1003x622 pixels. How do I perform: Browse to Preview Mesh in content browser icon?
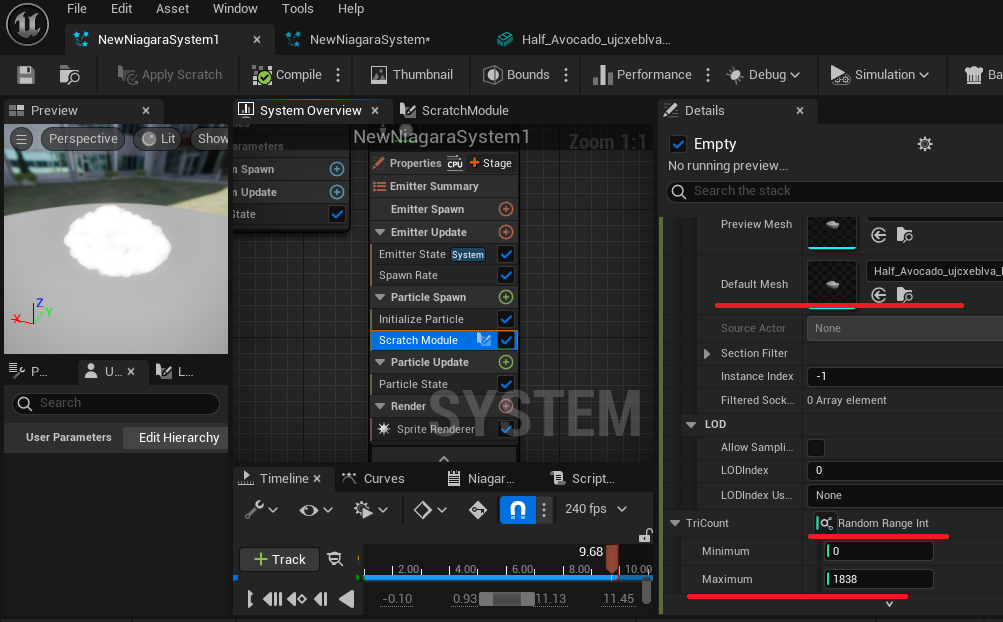904,235
